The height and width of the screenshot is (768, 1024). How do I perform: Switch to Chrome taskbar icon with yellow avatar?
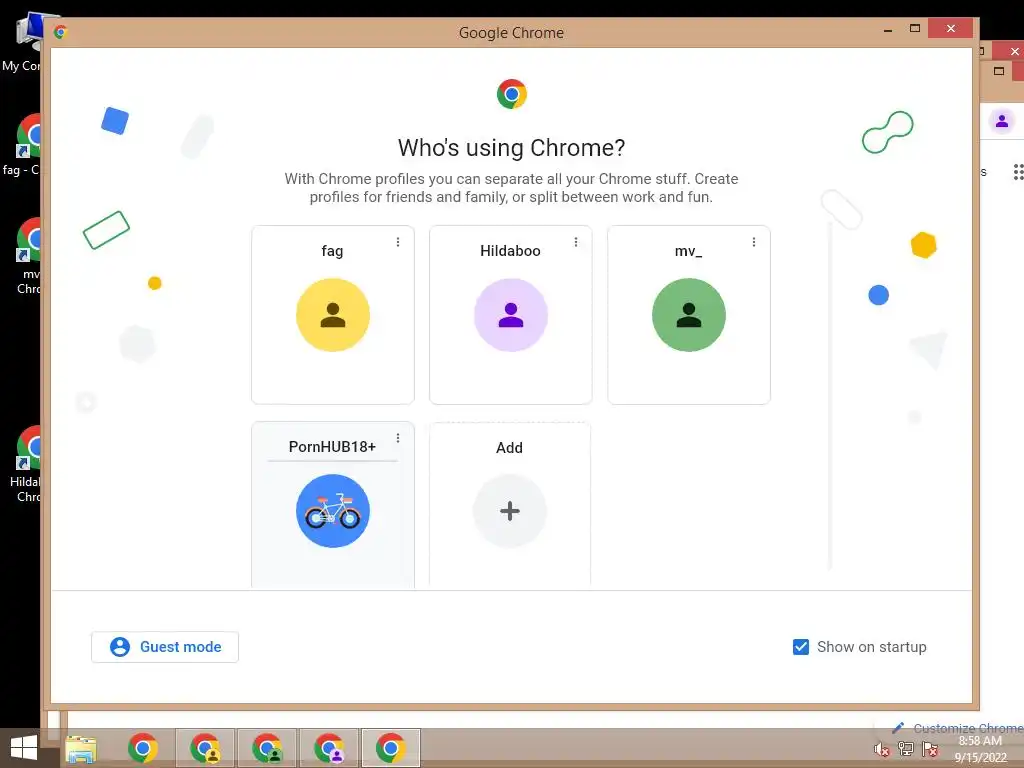coord(205,748)
